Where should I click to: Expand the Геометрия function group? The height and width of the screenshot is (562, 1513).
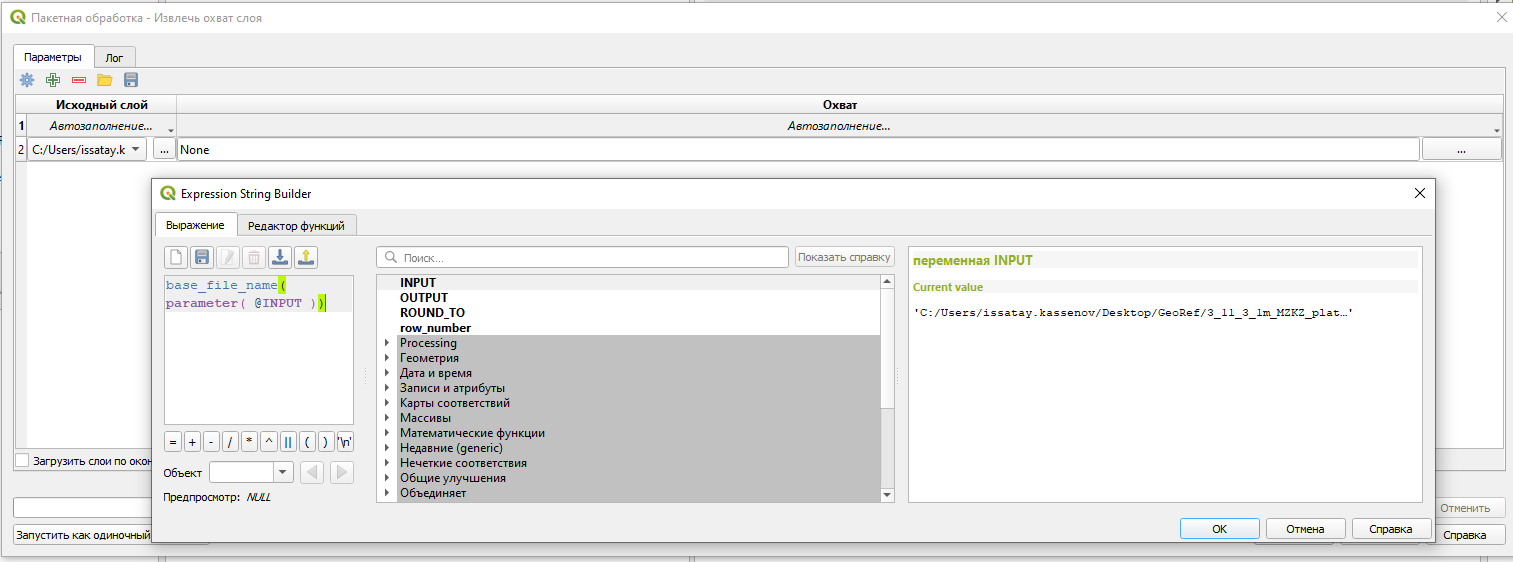point(388,358)
